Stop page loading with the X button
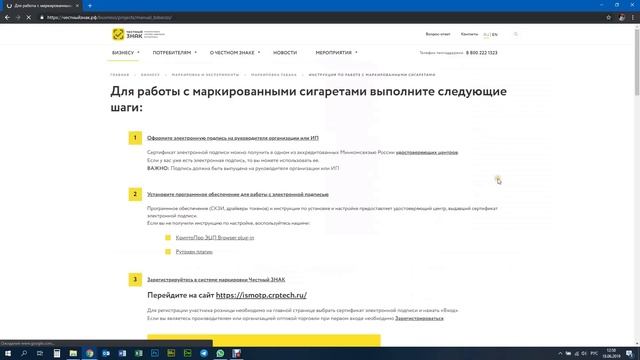This screenshot has height=360, width=640. (29, 18)
